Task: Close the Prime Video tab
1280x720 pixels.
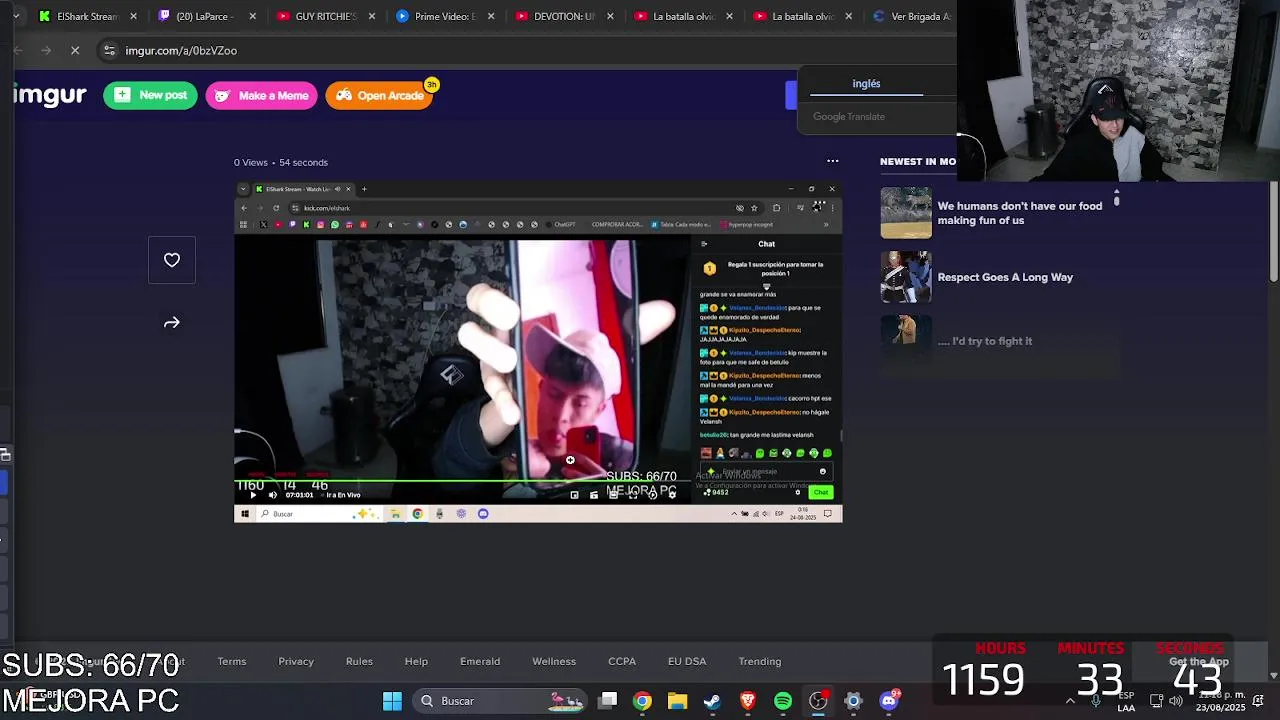Action: point(491,16)
